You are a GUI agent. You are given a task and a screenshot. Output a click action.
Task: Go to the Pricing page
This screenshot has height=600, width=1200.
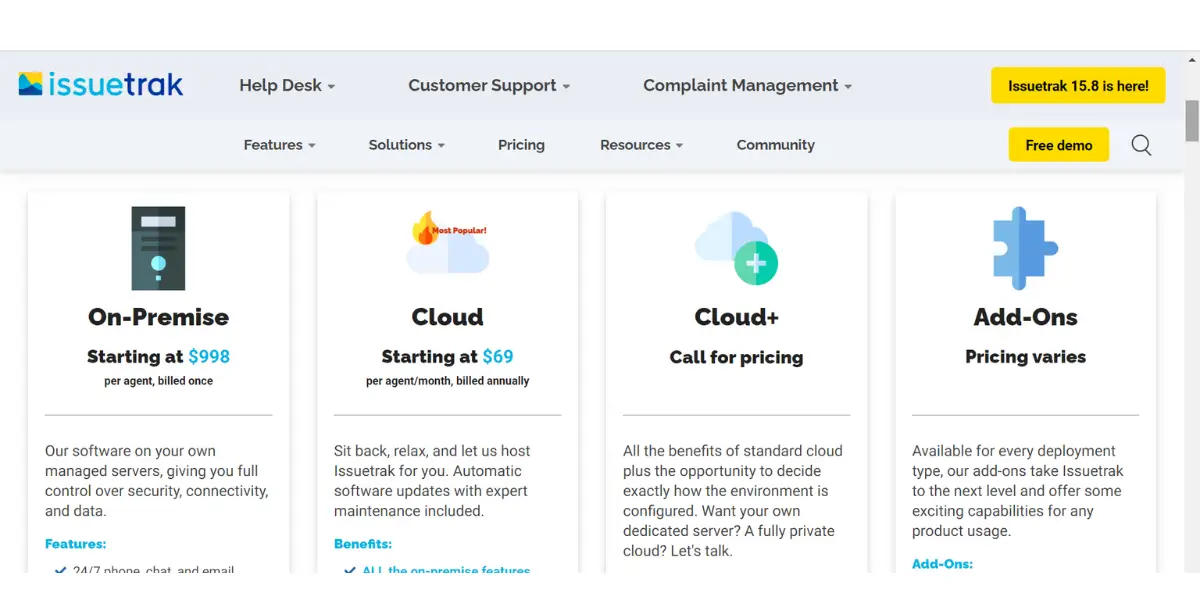click(x=521, y=145)
